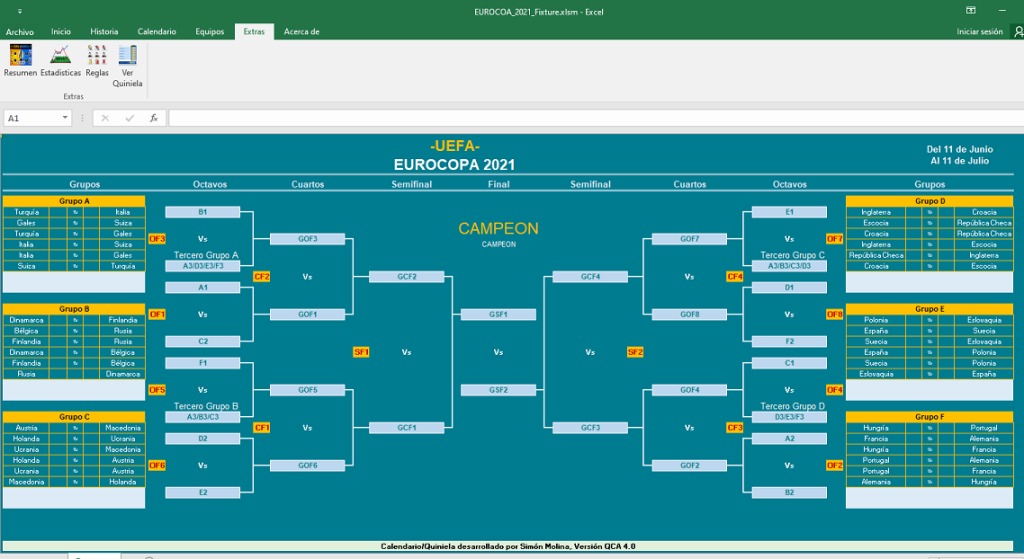Select the CF2 quarterfinal label

[x=262, y=276]
